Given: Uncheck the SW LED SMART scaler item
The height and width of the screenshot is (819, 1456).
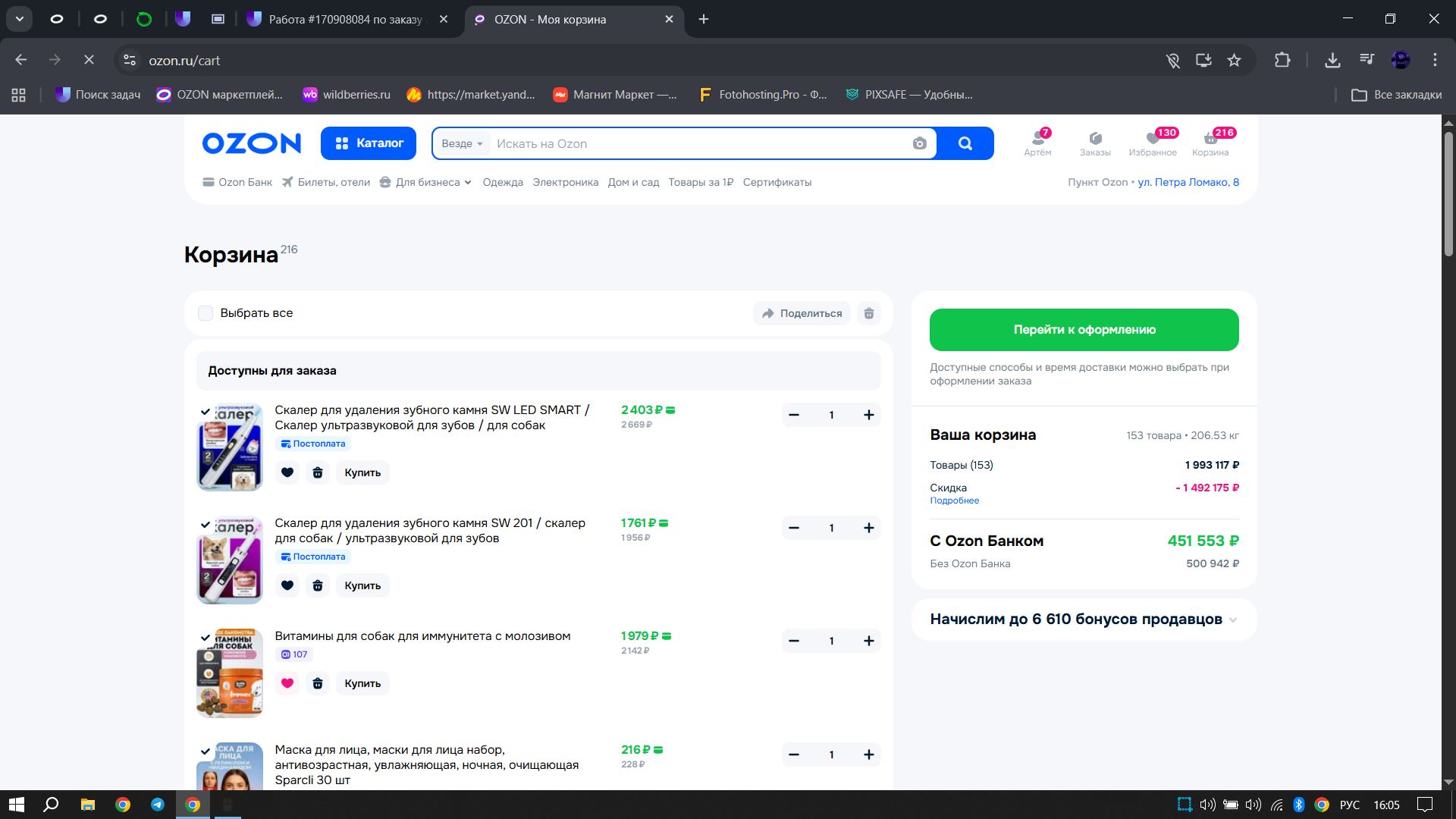Looking at the screenshot, I should coord(205,412).
